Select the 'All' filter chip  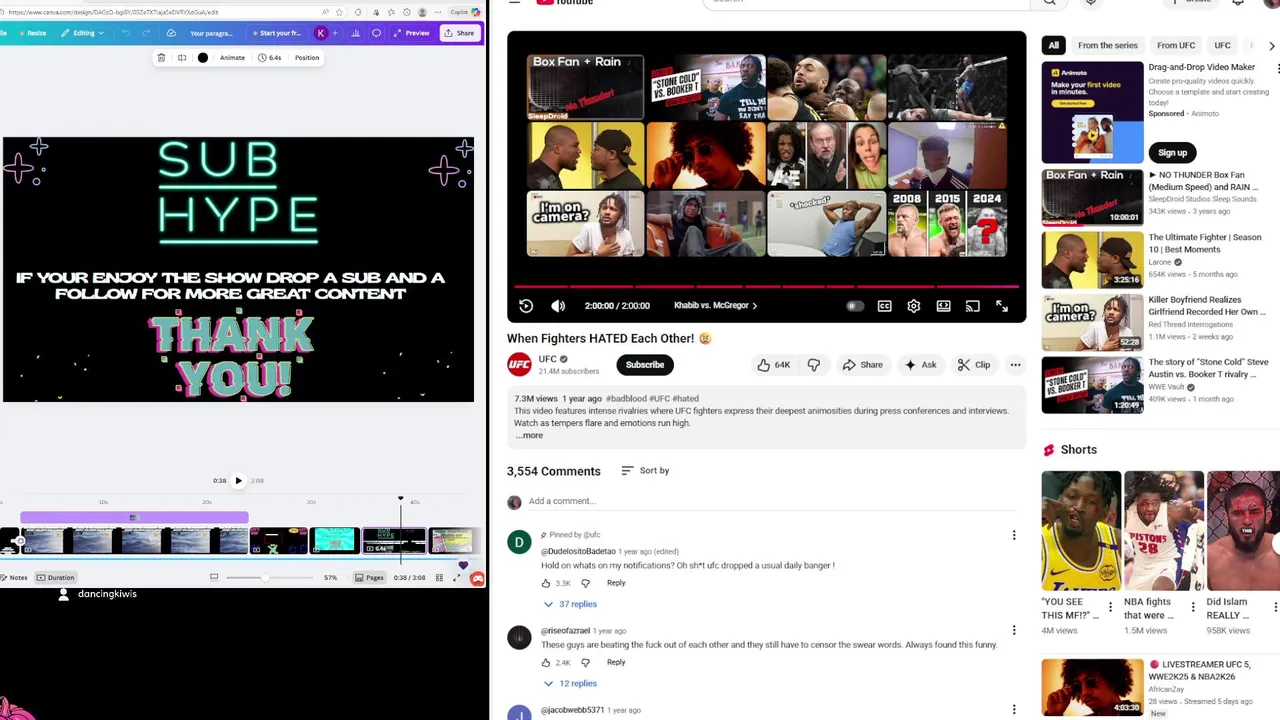[x=1053, y=45]
